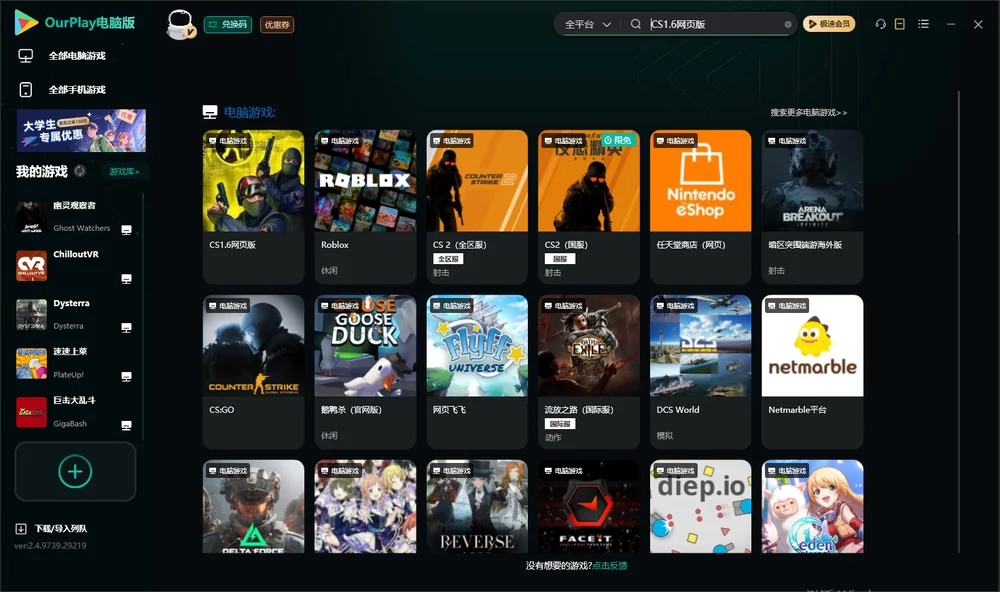
Task: Open the 下载/导入列队 menu entry
Action: 61,528
